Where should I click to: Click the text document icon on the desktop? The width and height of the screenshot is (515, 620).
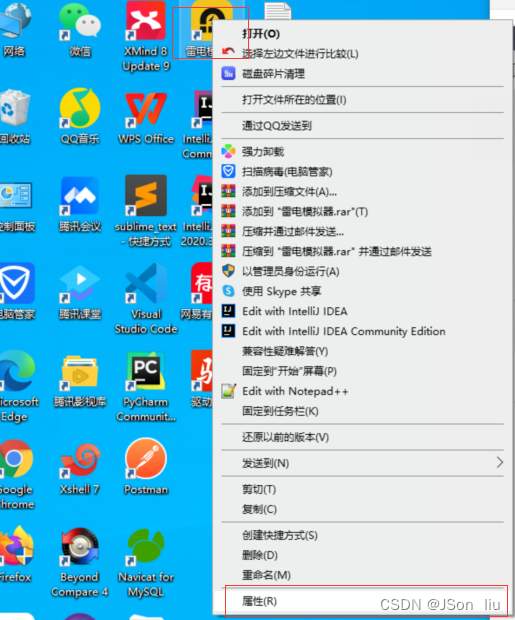coord(278,11)
